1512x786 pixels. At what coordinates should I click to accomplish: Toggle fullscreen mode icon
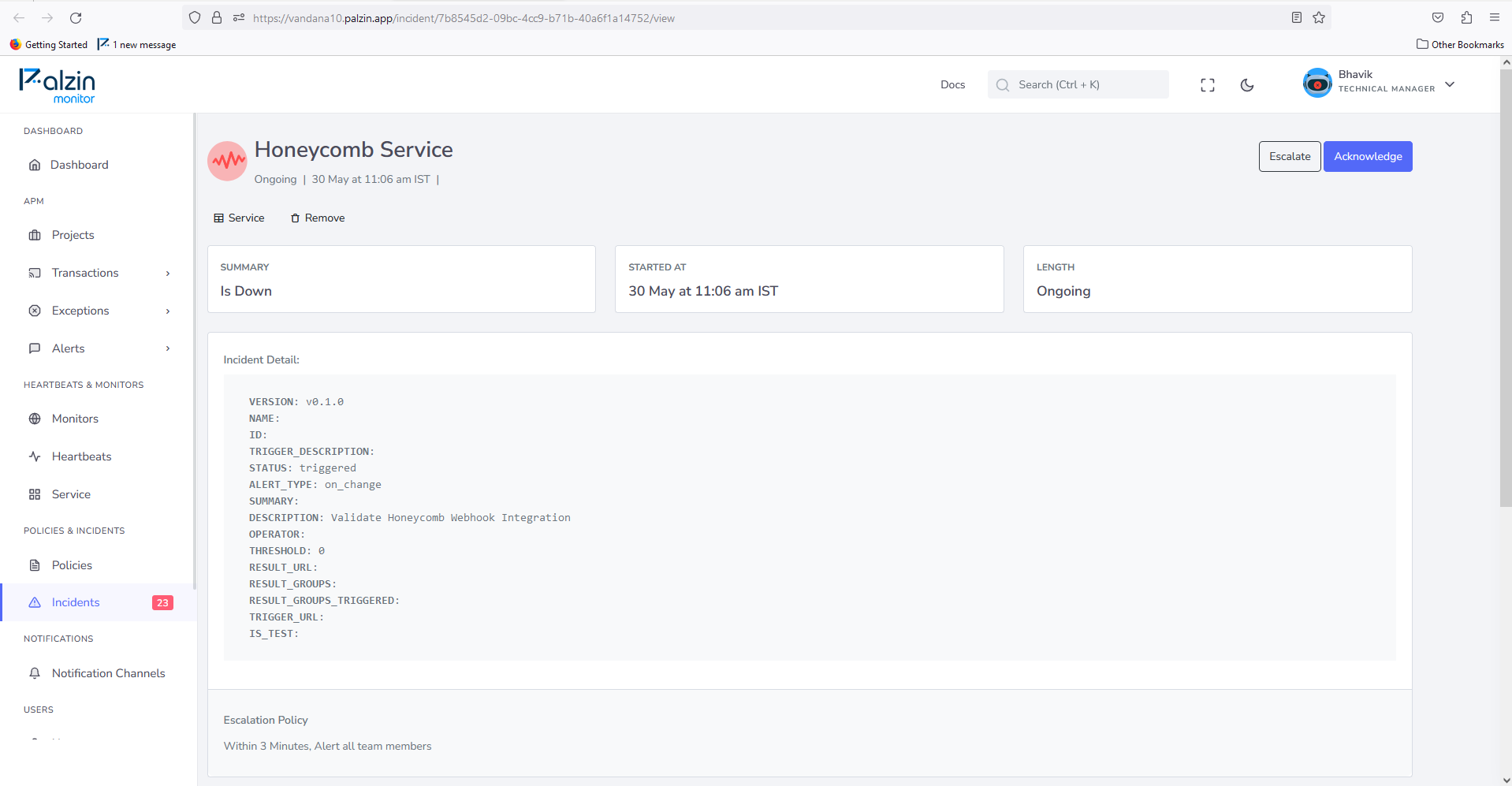tap(1208, 85)
